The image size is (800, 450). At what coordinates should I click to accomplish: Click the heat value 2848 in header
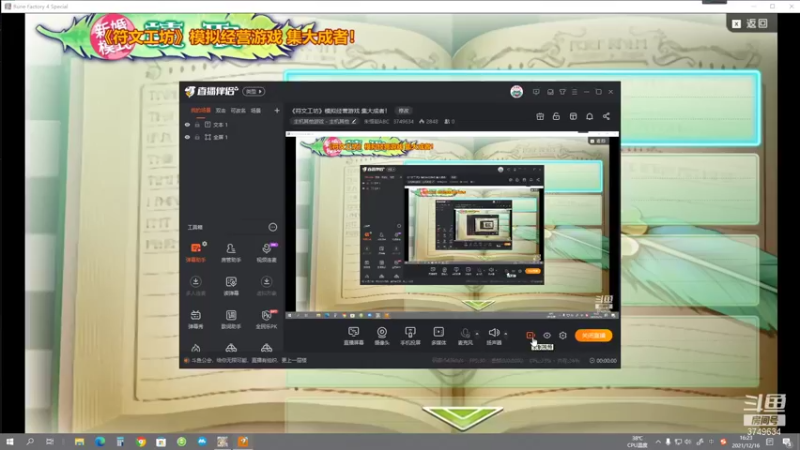point(429,121)
